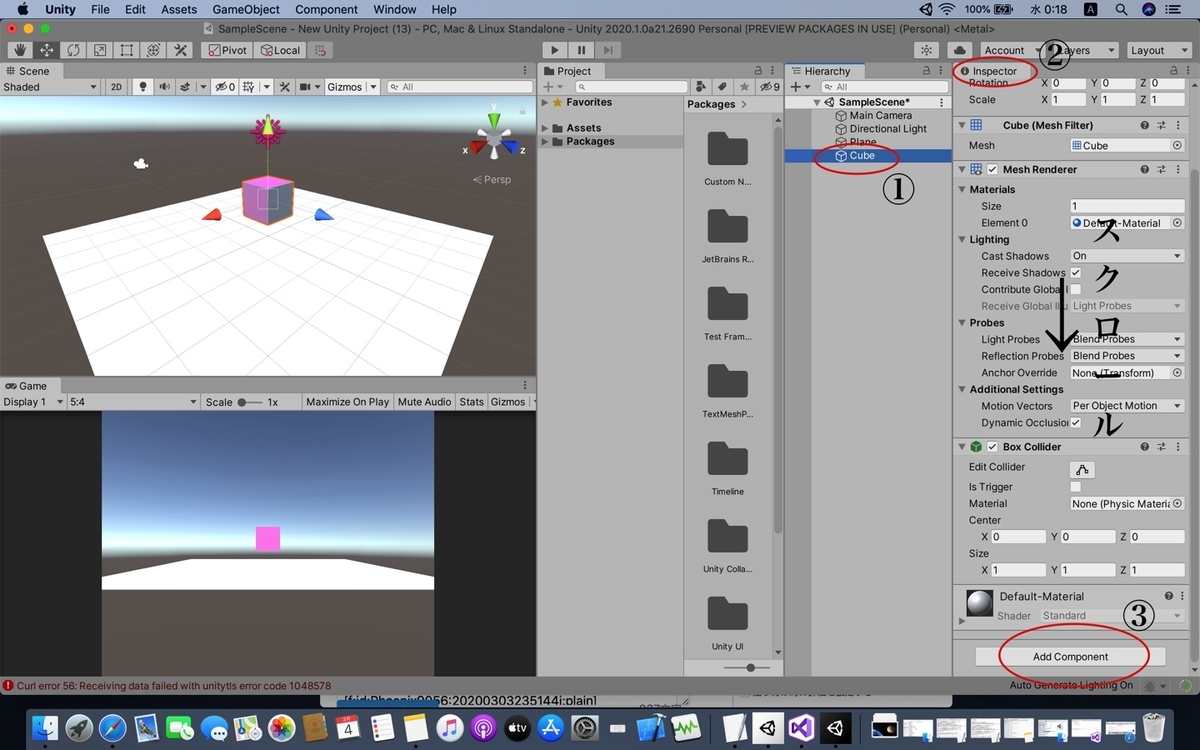This screenshot has width=1200, height=750.
Task: Click the Project favorites star icon
Action: click(743, 87)
